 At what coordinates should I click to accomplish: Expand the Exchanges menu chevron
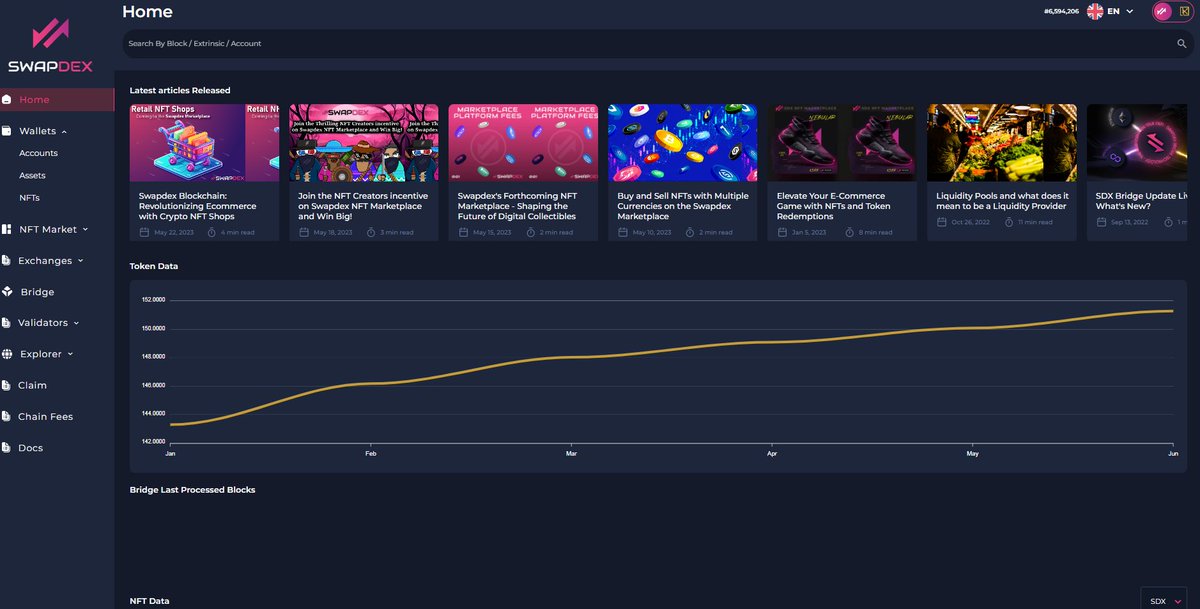pos(80,260)
